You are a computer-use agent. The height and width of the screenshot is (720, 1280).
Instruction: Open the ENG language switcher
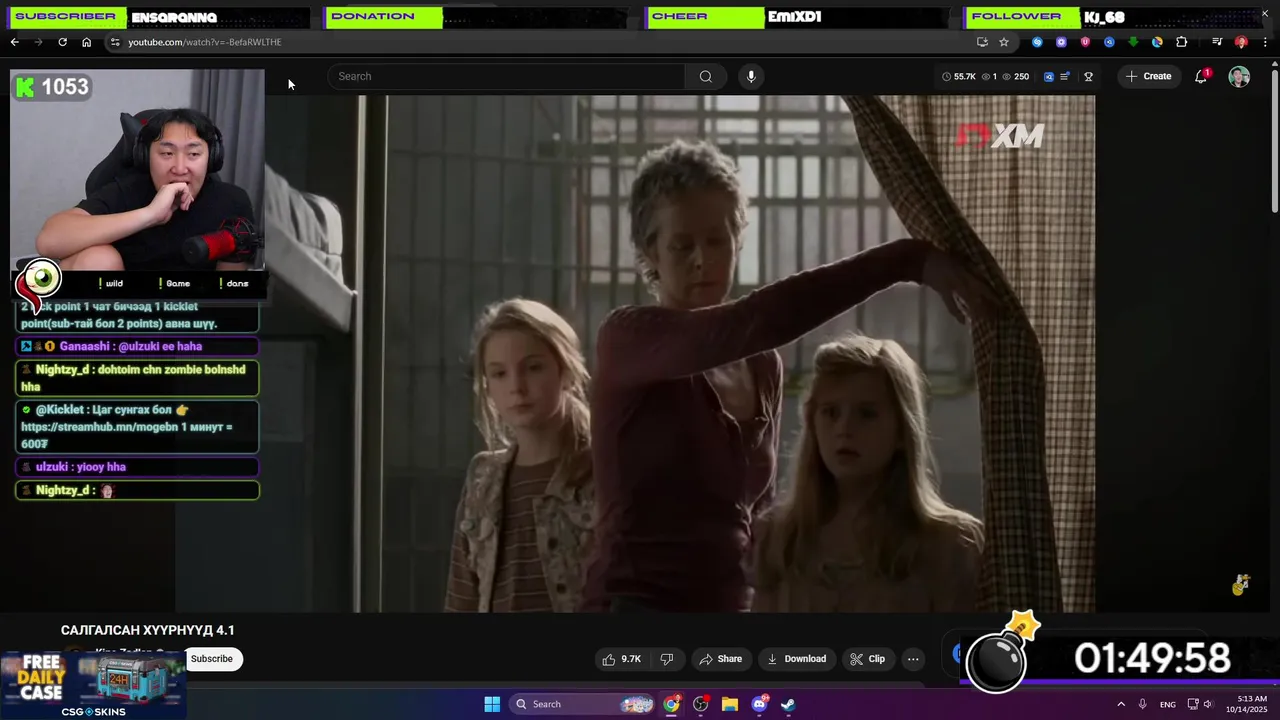pos(1167,704)
